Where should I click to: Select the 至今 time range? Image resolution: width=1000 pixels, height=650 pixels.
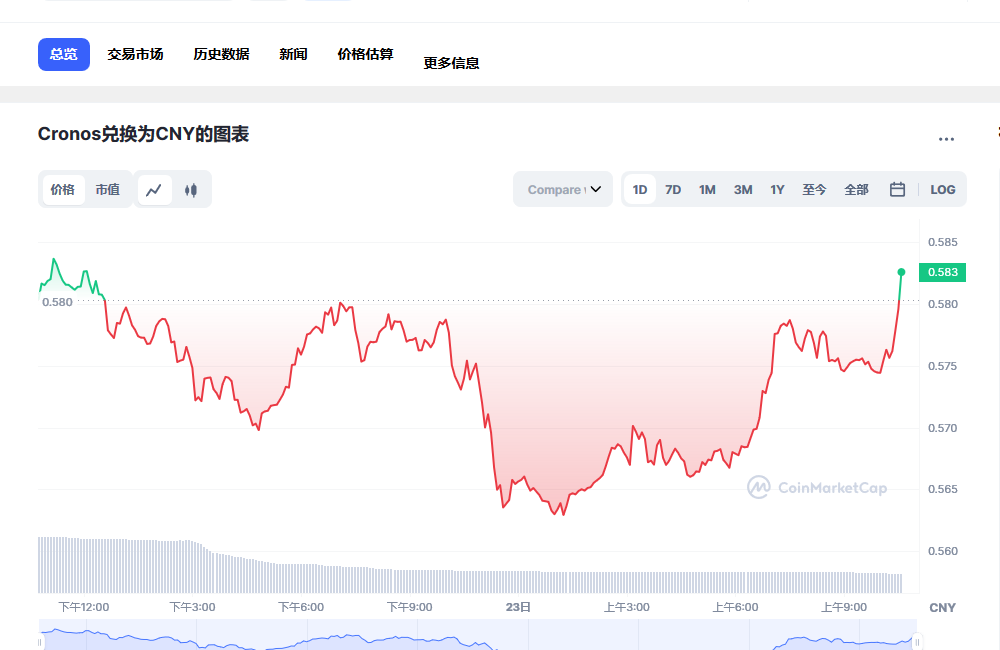[x=814, y=189]
